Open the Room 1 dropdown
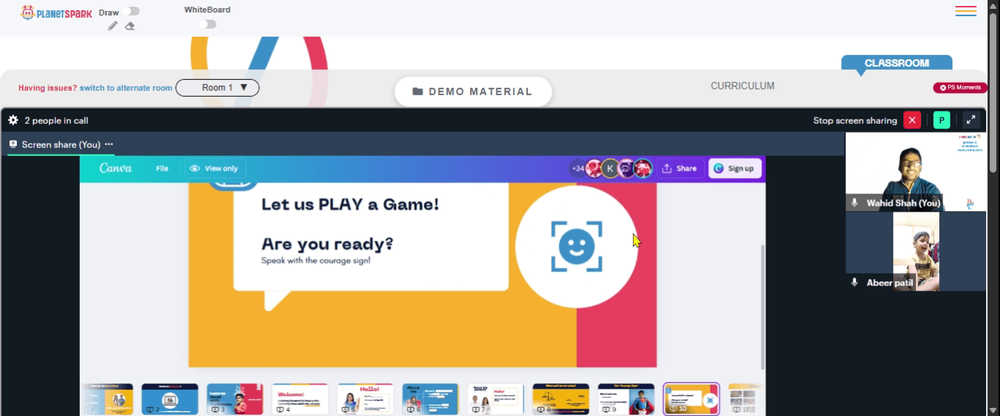1000x416 pixels. click(217, 87)
